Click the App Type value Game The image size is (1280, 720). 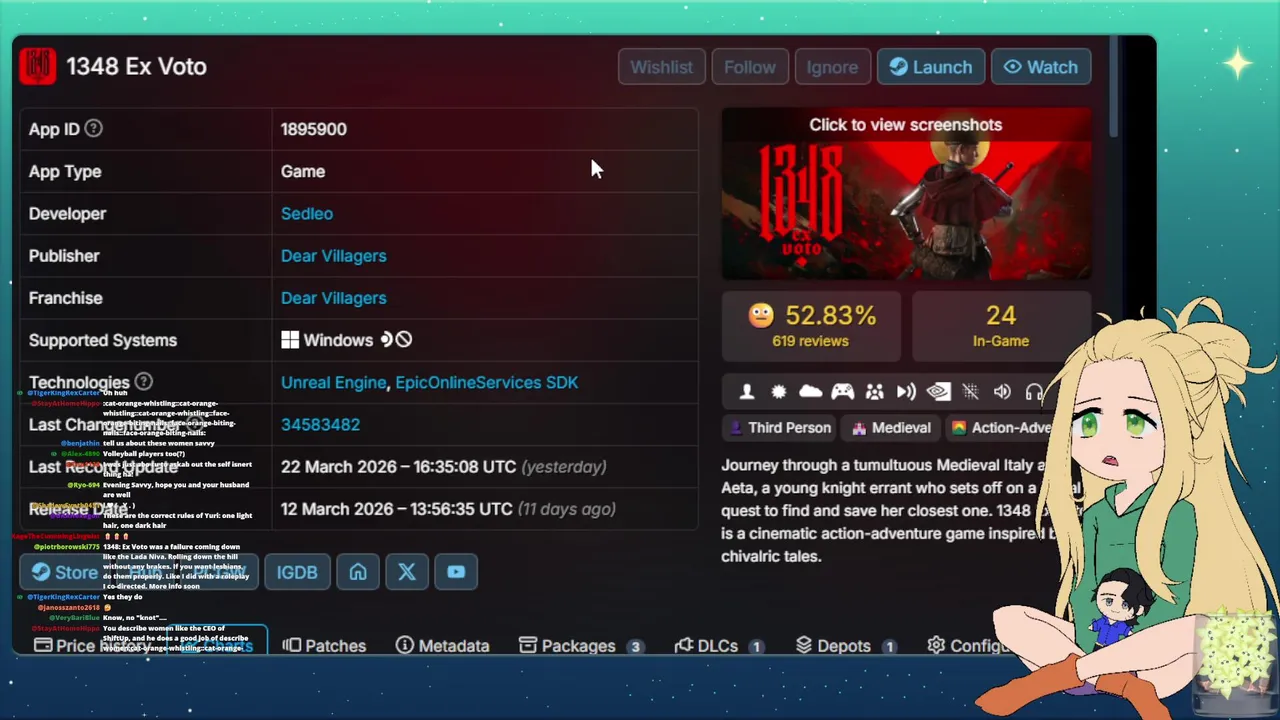point(303,171)
